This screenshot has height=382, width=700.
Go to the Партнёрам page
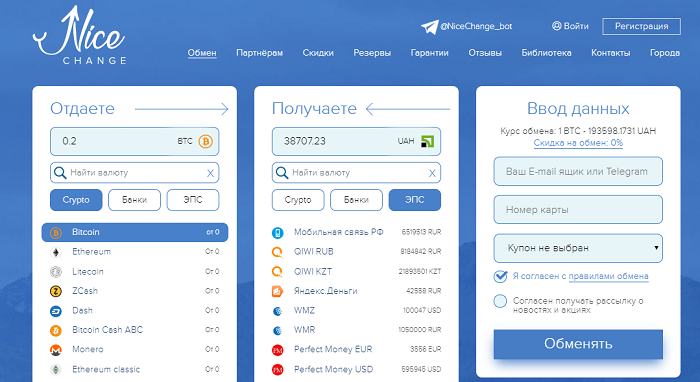coord(259,53)
